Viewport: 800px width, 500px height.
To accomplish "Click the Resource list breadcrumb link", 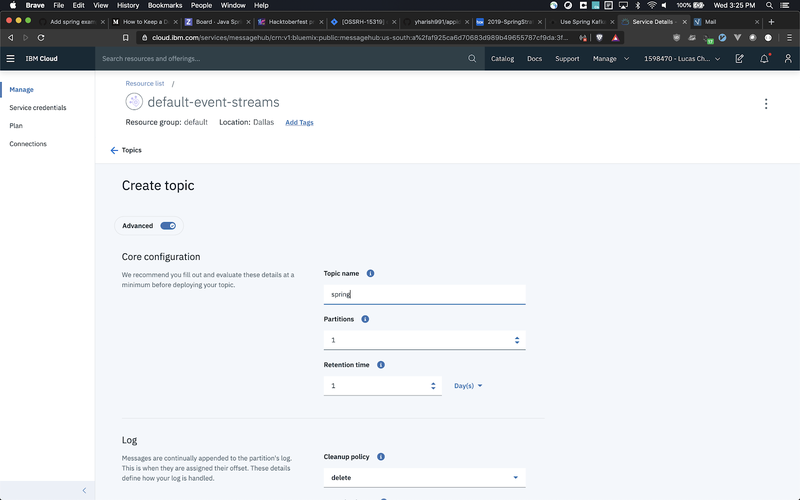I will click(145, 83).
